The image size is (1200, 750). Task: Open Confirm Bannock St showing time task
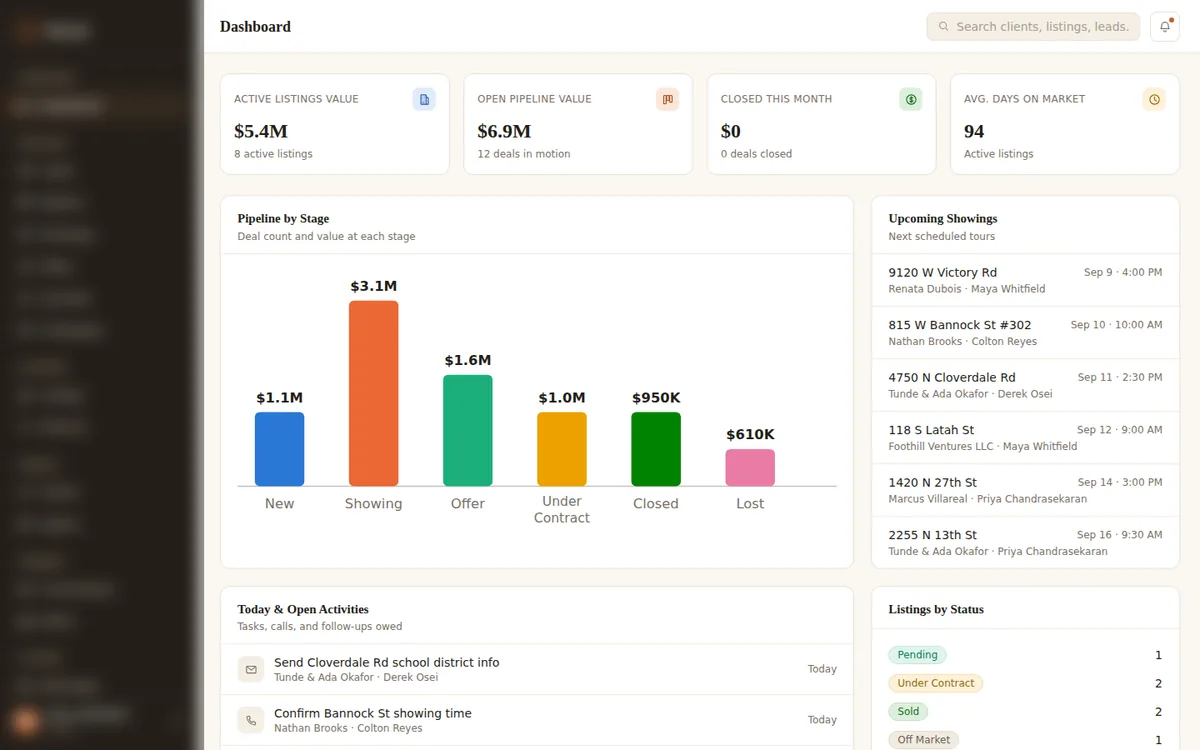tap(537, 720)
